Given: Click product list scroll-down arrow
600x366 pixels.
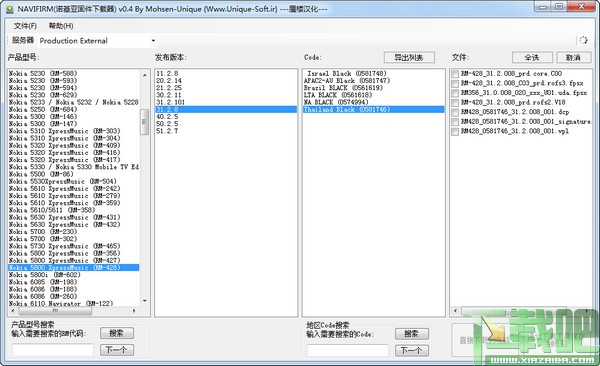Looking at the screenshot, I should 144,301.
